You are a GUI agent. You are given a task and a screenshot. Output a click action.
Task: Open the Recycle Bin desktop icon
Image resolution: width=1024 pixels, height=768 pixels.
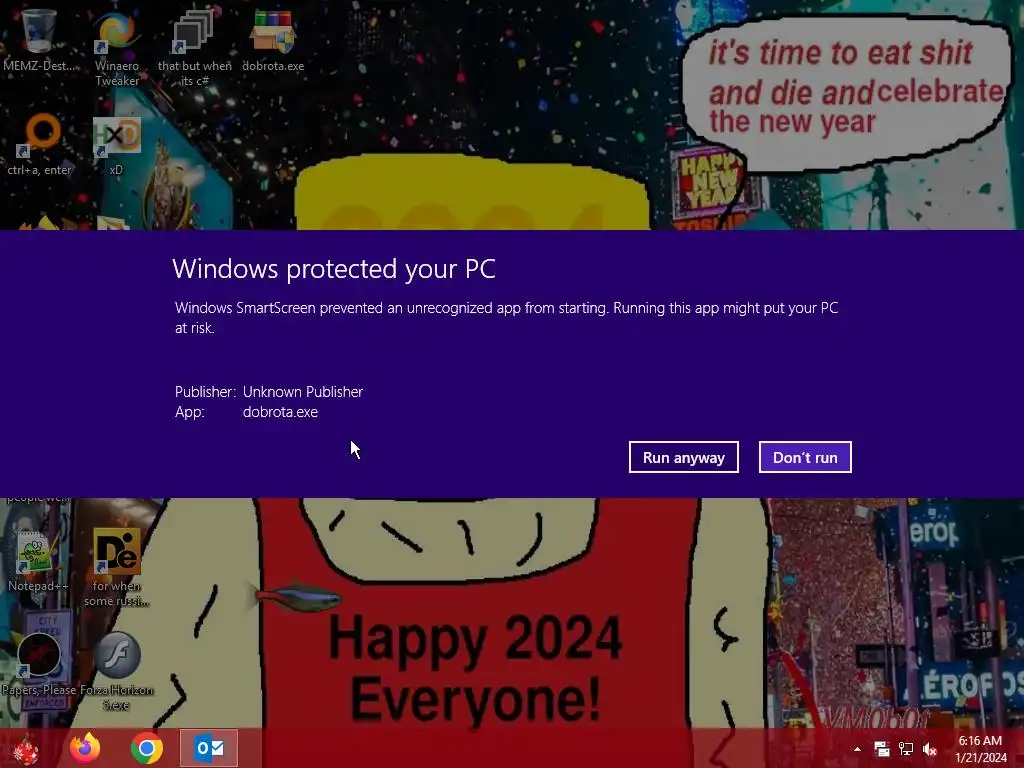coord(39,39)
